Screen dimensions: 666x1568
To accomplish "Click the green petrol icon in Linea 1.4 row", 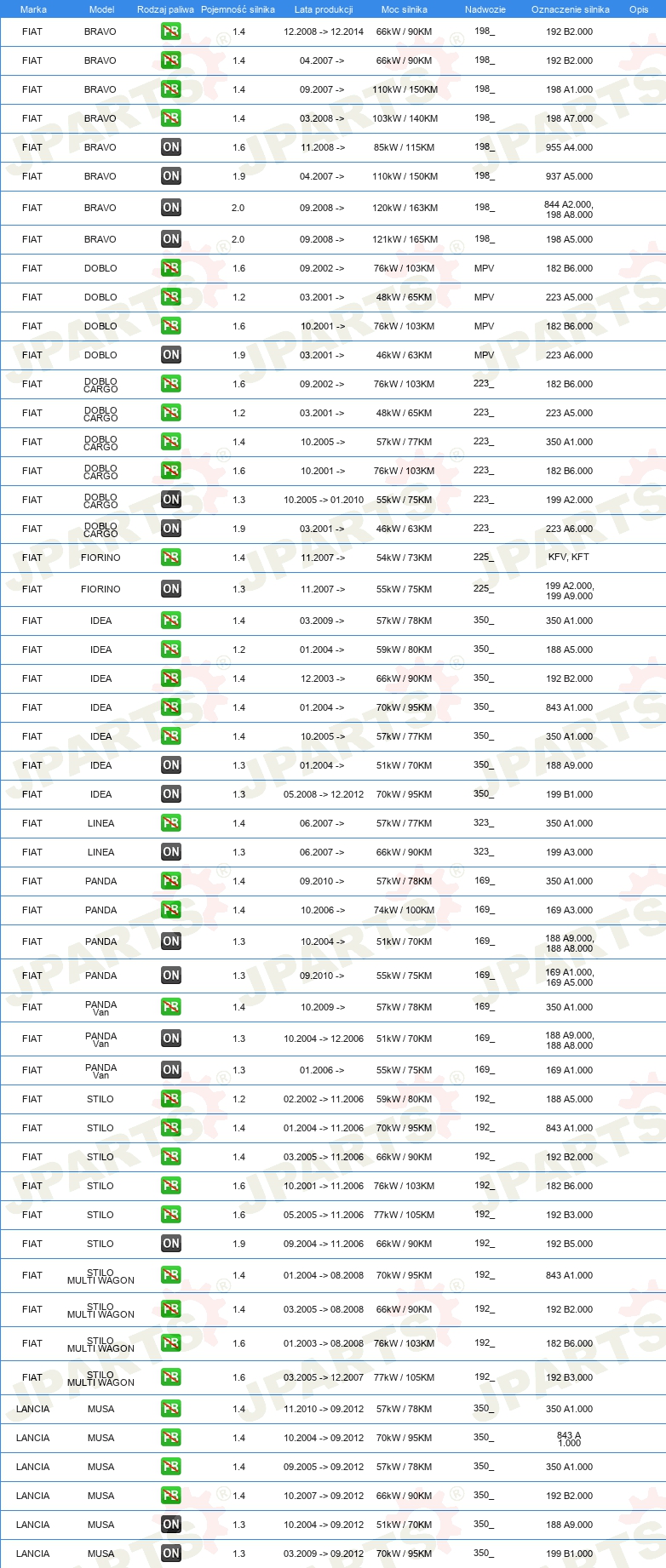I will (x=171, y=823).
